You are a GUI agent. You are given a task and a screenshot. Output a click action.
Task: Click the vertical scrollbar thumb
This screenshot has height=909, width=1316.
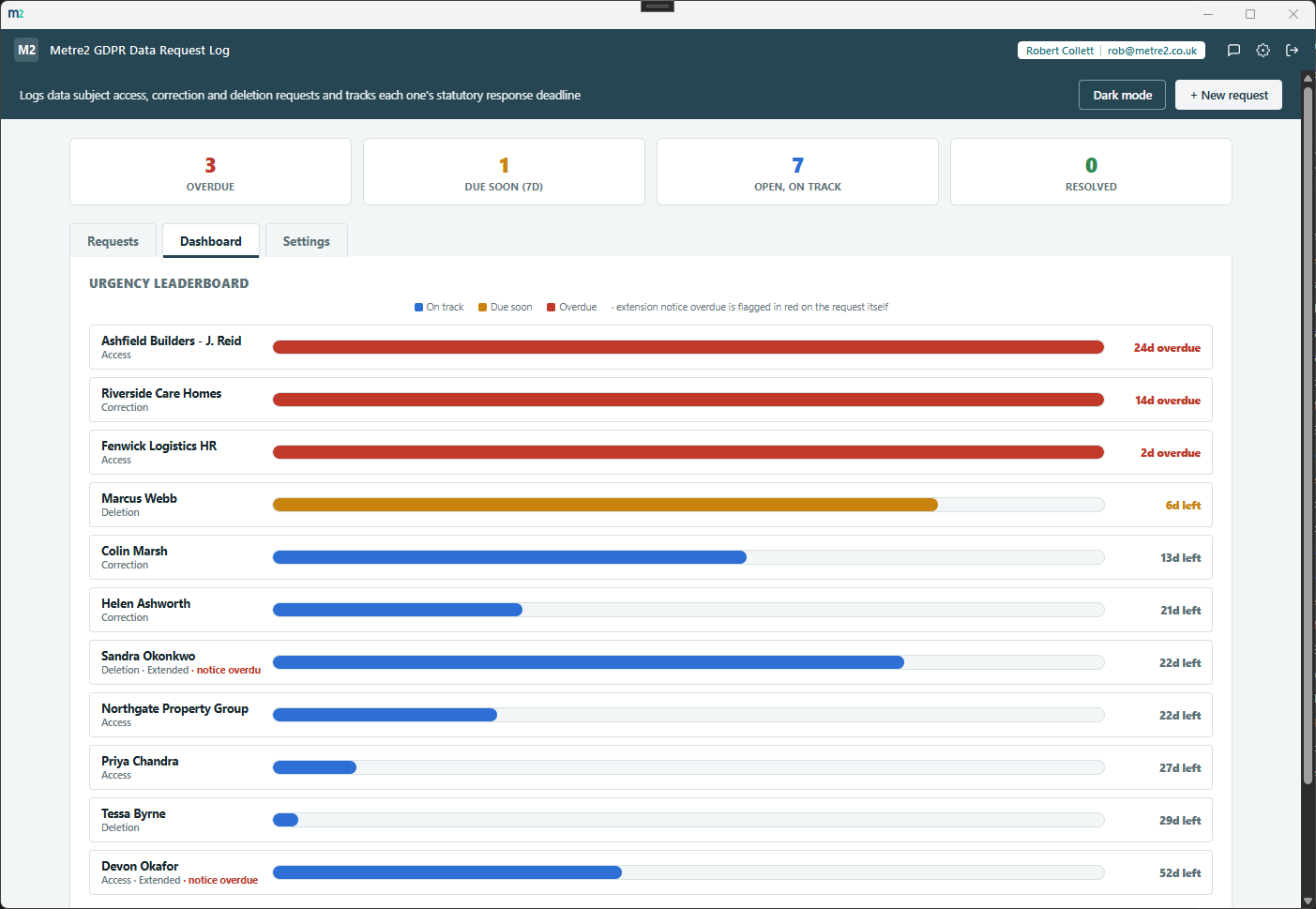pyautogui.click(x=1308, y=436)
